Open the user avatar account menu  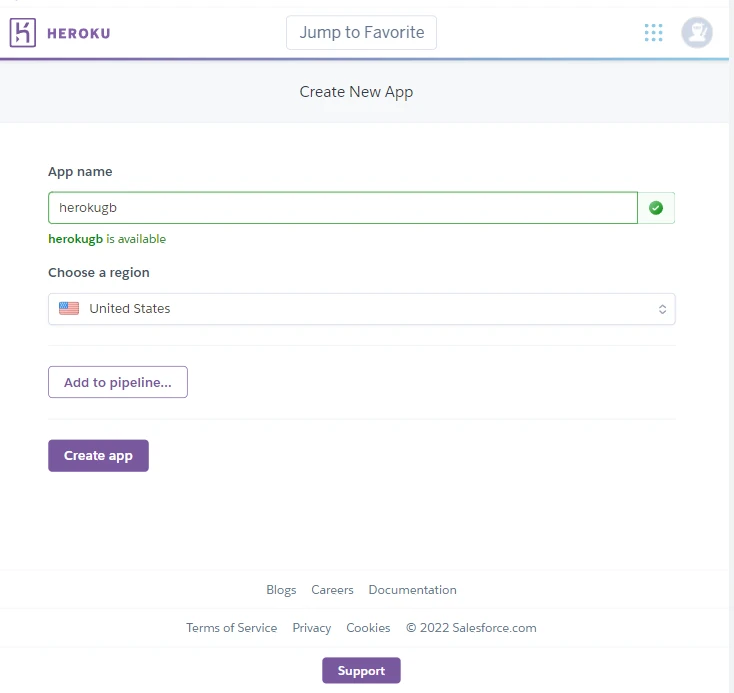click(x=697, y=33)
